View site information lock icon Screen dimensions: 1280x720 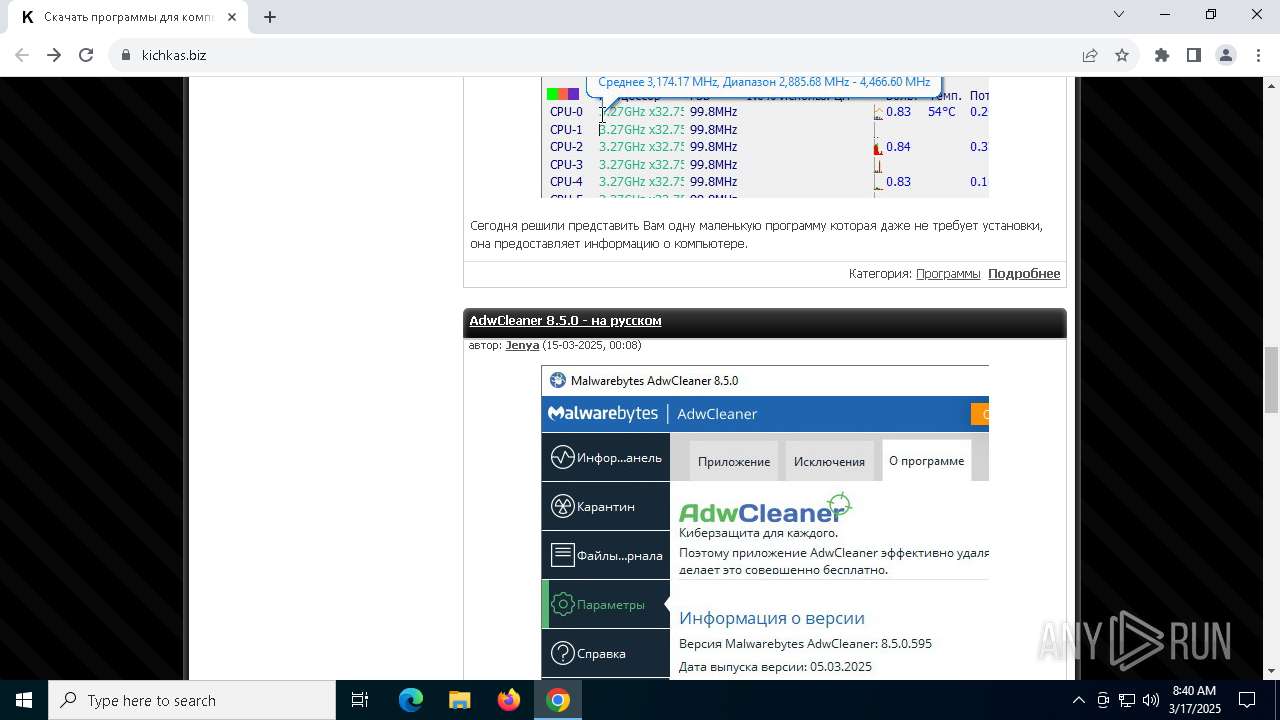coord(126,55)
